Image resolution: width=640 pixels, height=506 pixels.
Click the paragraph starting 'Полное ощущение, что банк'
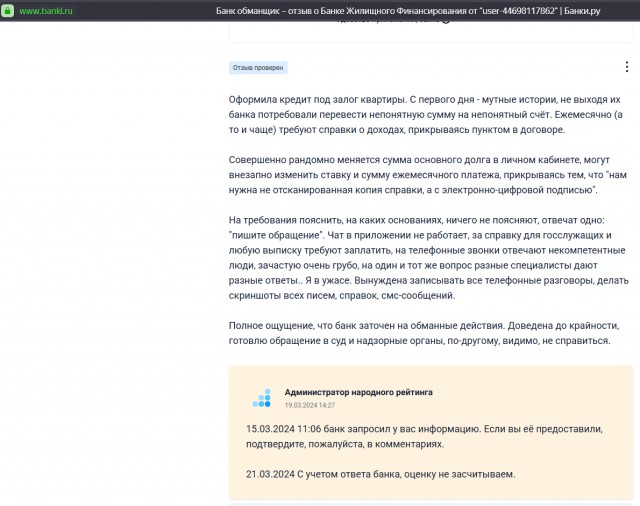(424, 333)
